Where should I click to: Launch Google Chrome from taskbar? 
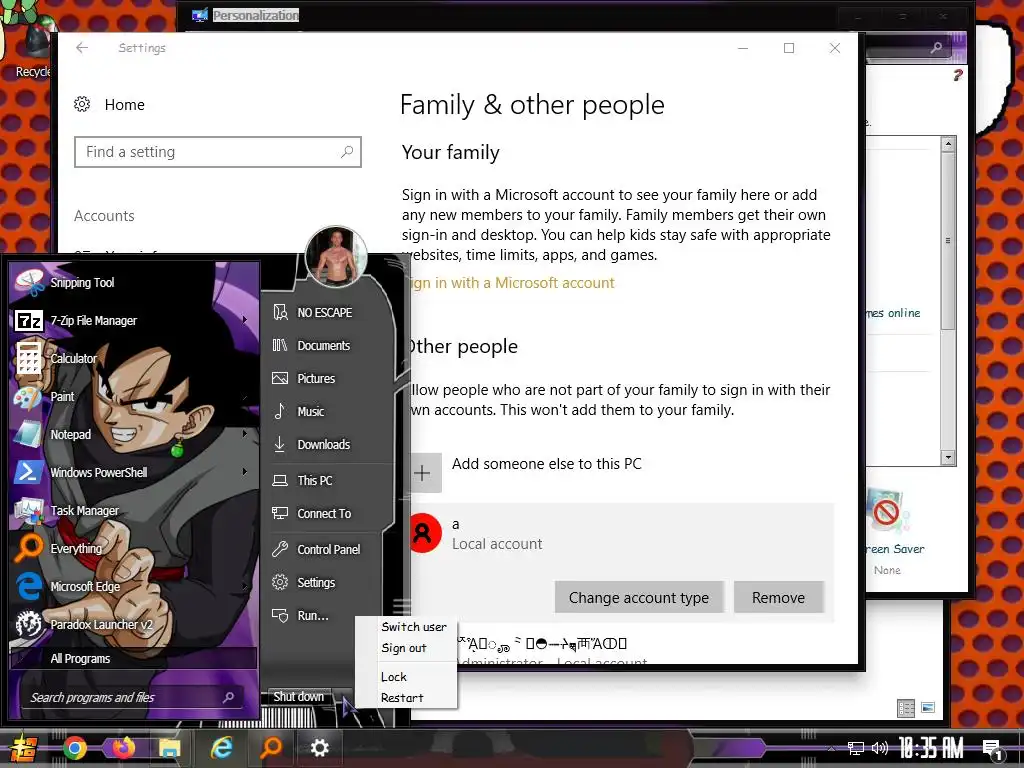(x=74, y=748)
